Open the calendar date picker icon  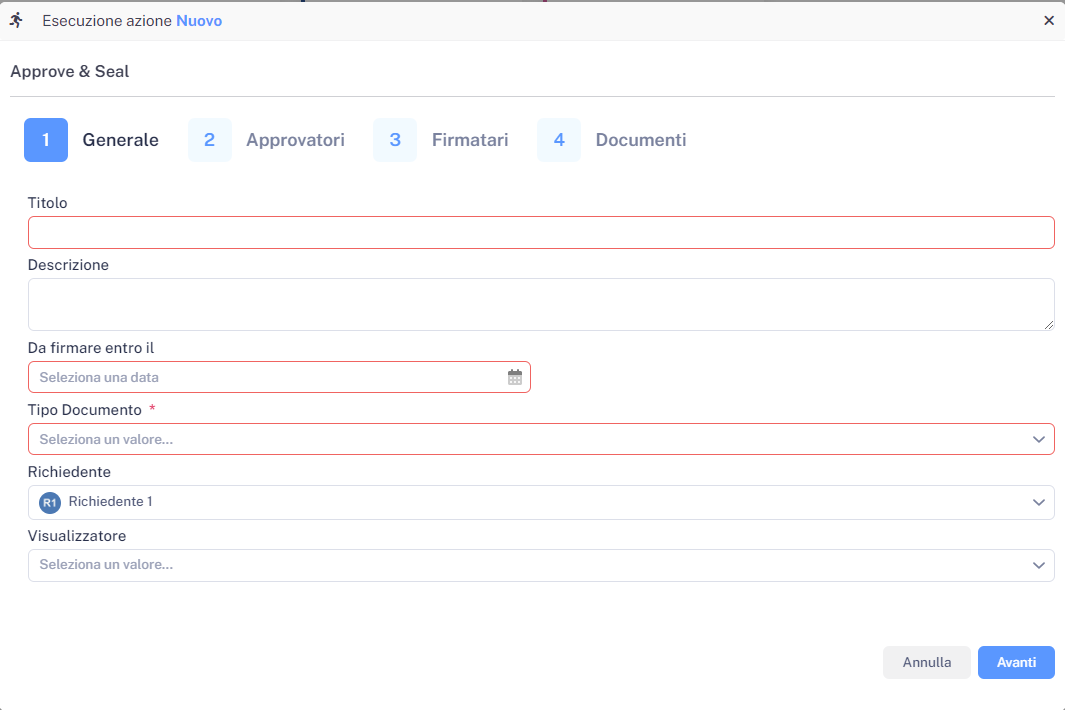(x=515, y=377)
